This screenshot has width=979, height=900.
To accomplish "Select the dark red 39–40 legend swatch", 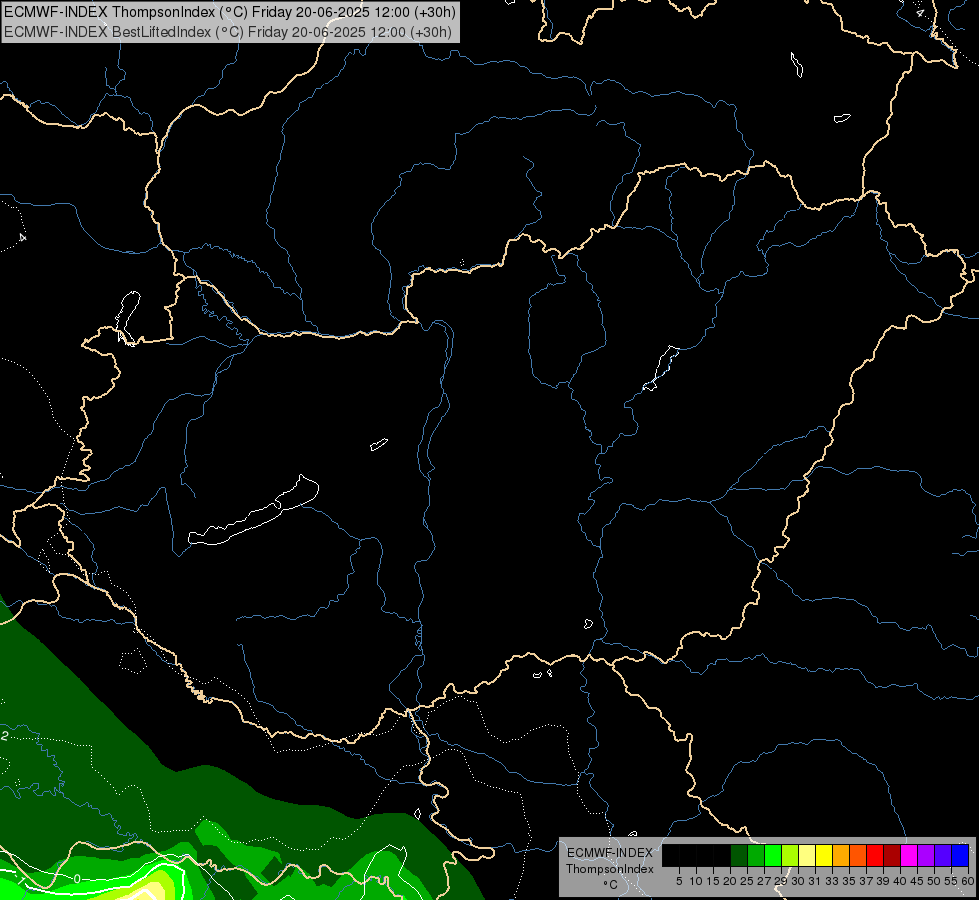I will pos(892,855).
